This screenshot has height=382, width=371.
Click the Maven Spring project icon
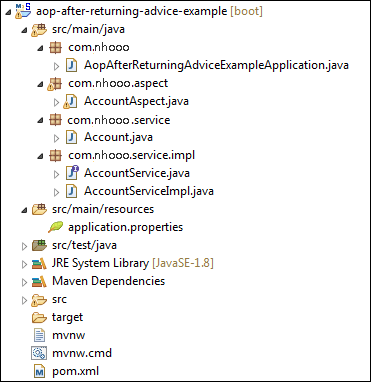(x=23, y=11)
